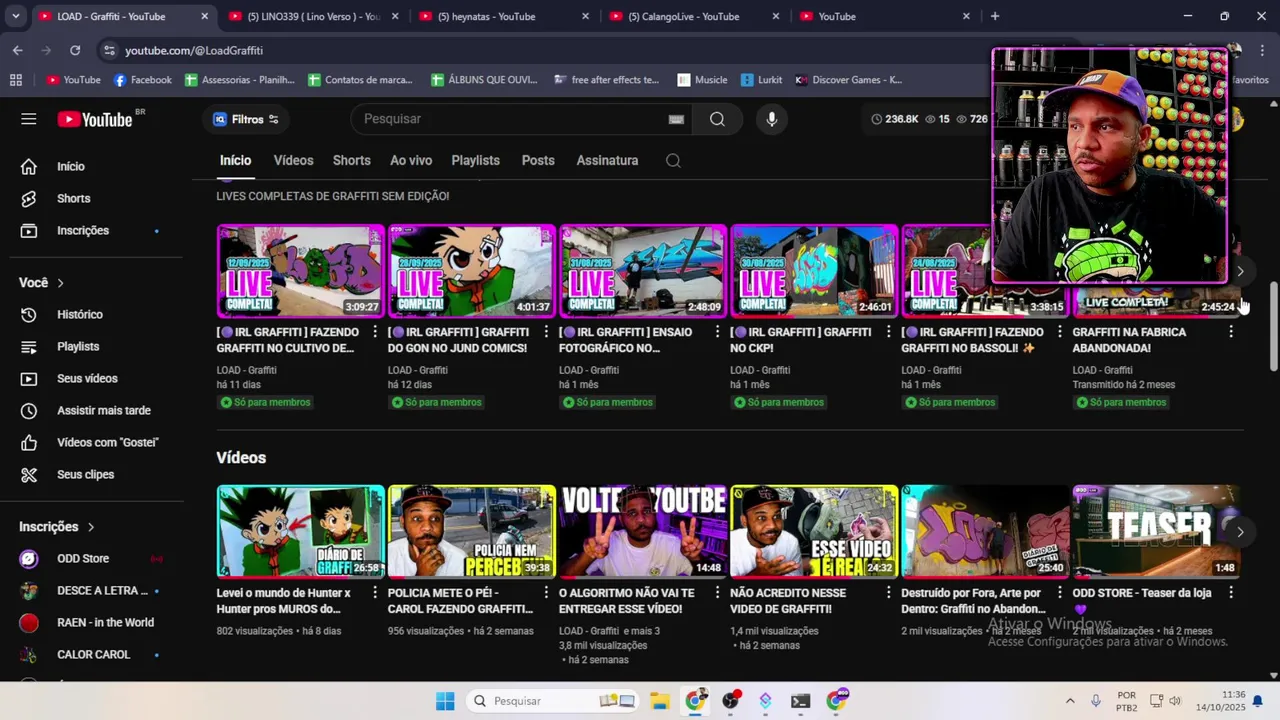Expand the Inscrições subscriptions section
This screenshot has height=720, width=1280.
coord(57,527)
